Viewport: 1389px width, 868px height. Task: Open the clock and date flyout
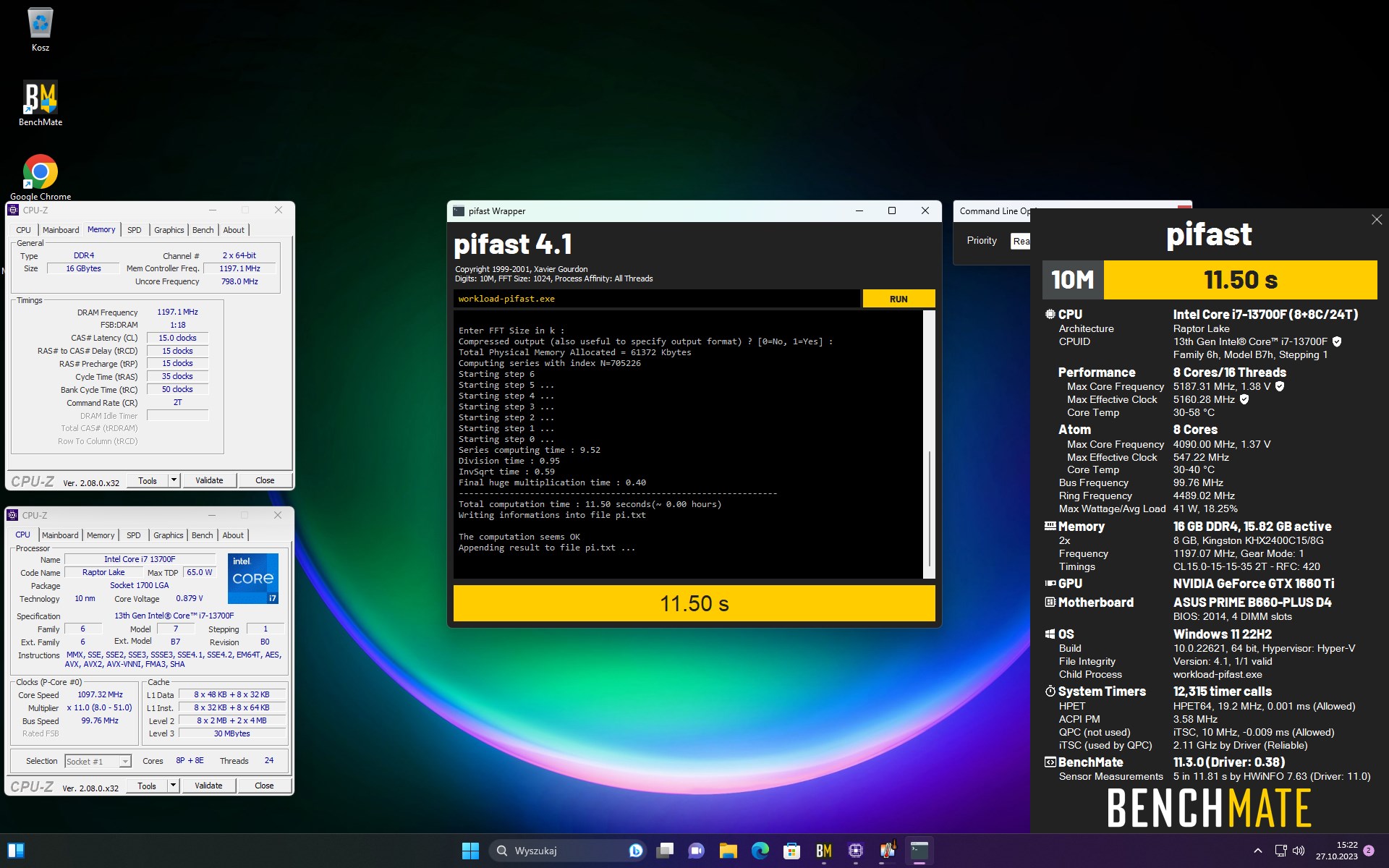click(x=1336, y=851)
